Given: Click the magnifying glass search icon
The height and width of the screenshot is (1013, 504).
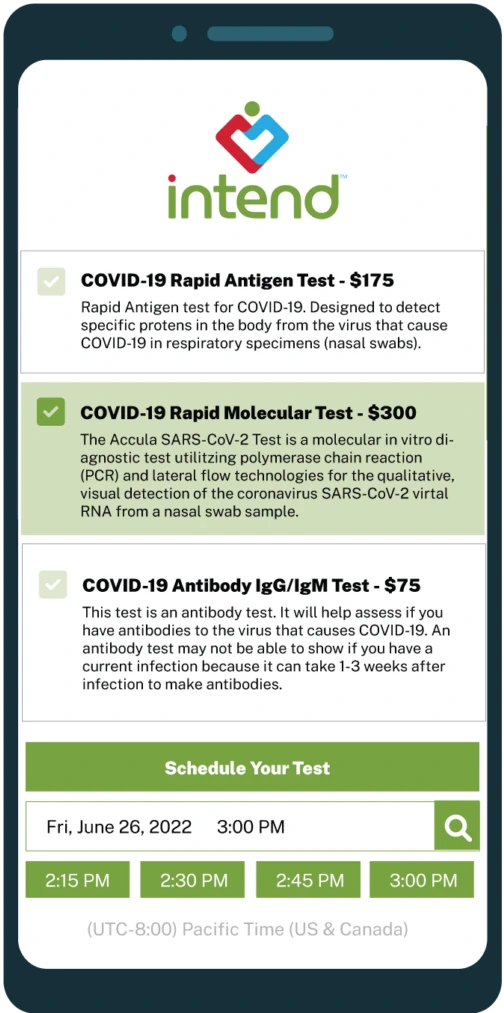Looking at the screenshot, I should coord(457,826).
